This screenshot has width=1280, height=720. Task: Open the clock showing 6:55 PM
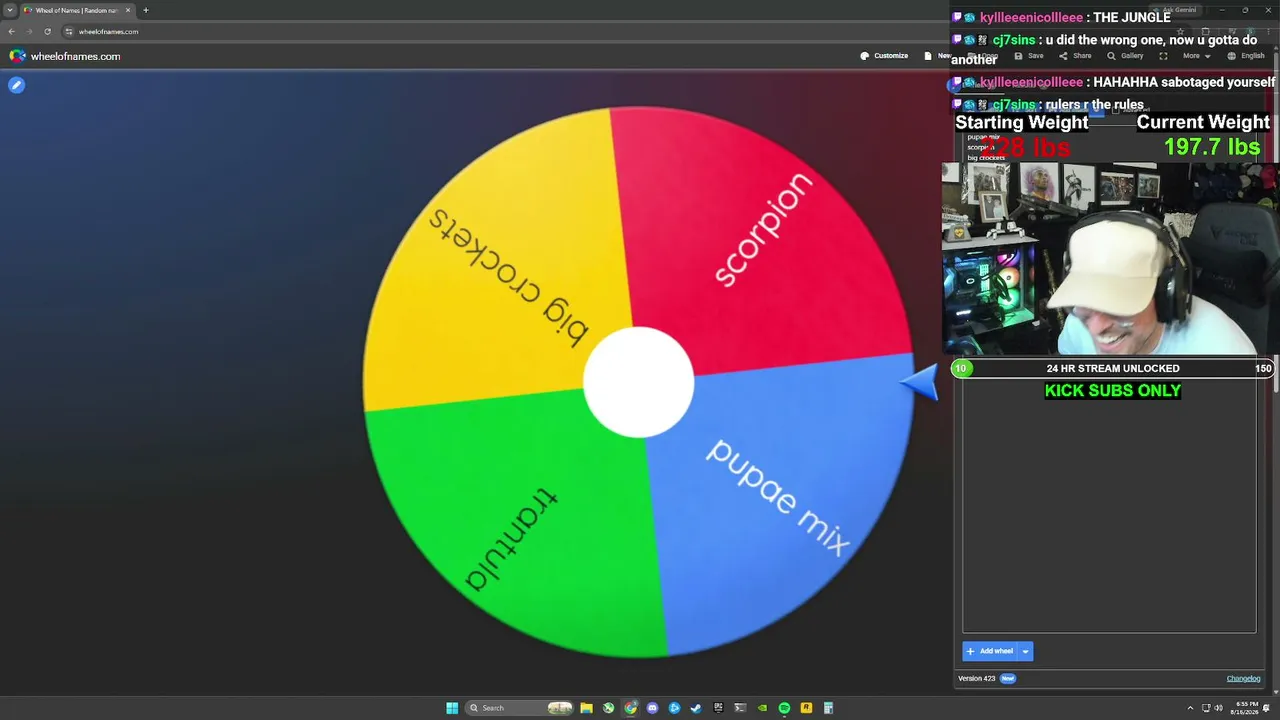click(1246, 708)
